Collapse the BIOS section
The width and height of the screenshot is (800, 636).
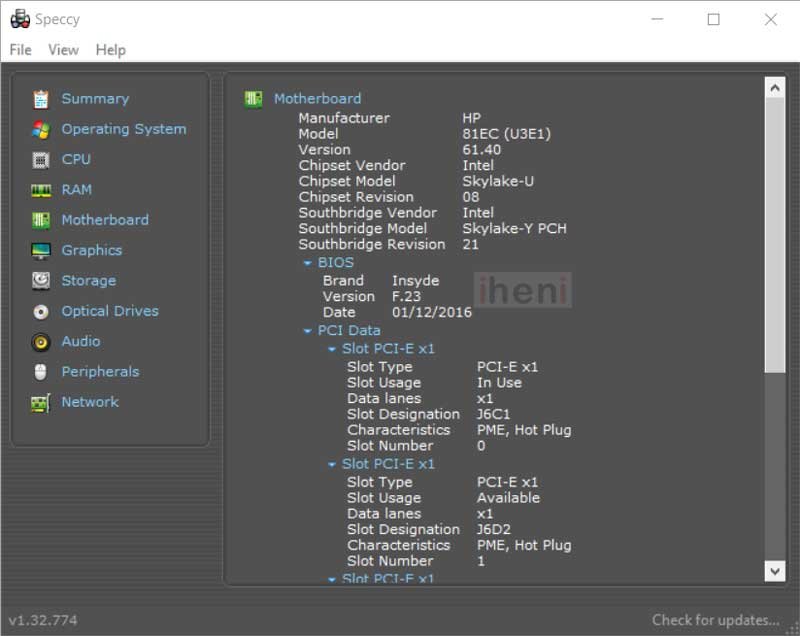(x=307, y=263)
